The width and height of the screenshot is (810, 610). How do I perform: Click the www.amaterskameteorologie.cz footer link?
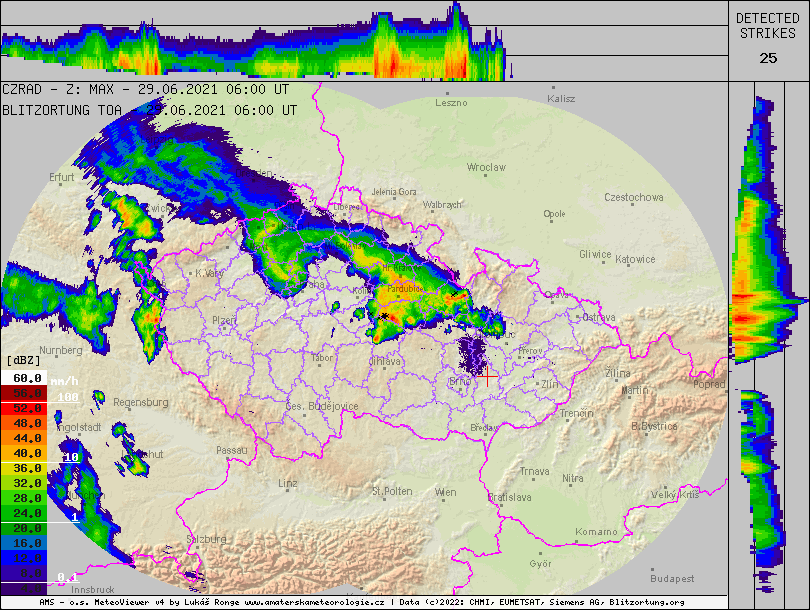(x=314, y=602)
